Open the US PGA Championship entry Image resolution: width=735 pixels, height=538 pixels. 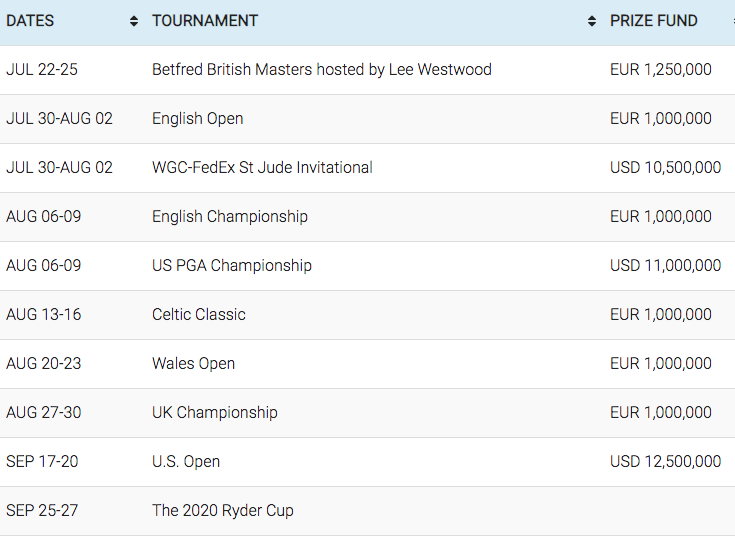point(232,266)
